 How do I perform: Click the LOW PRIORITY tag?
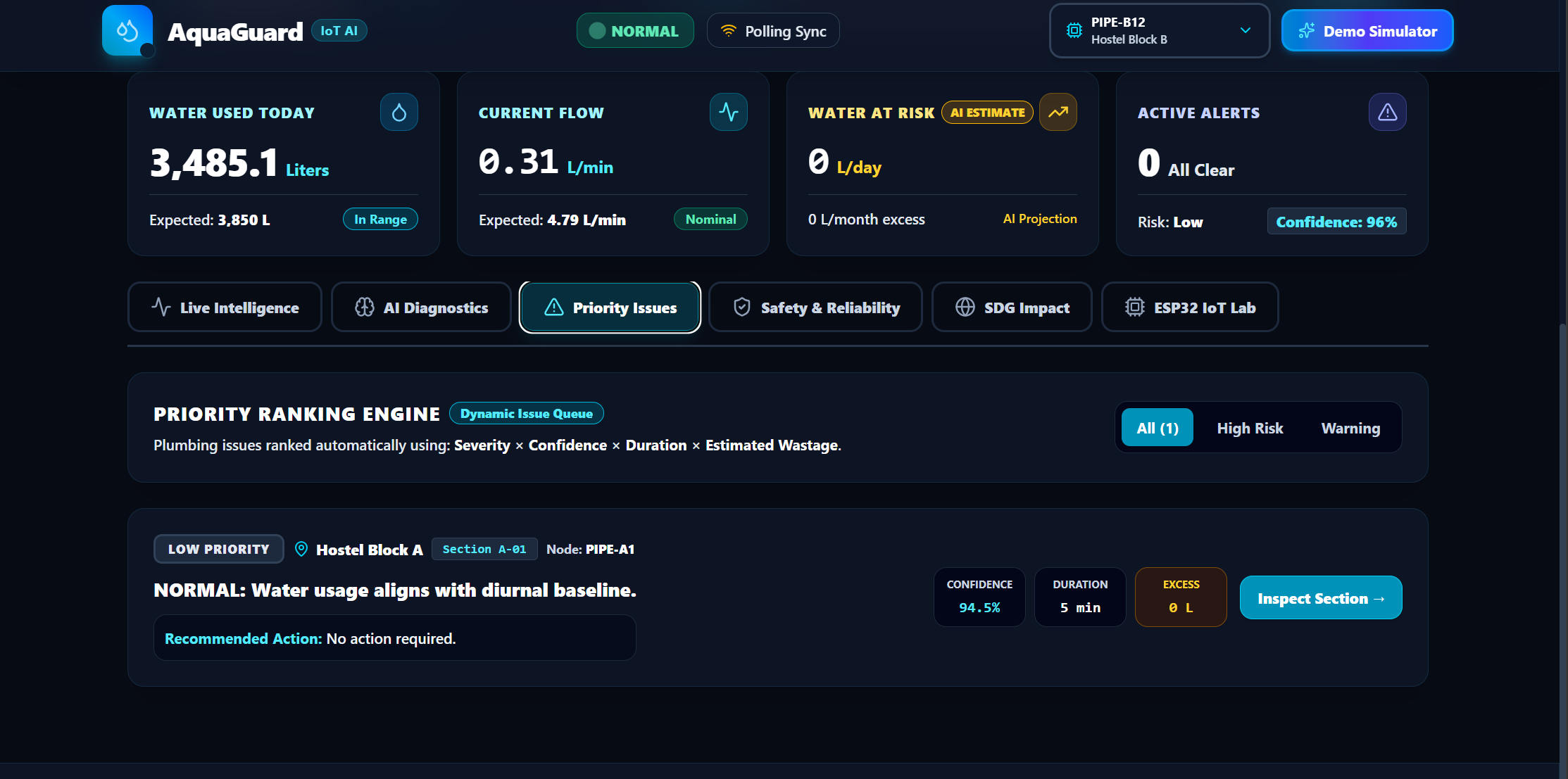[219, 549]
